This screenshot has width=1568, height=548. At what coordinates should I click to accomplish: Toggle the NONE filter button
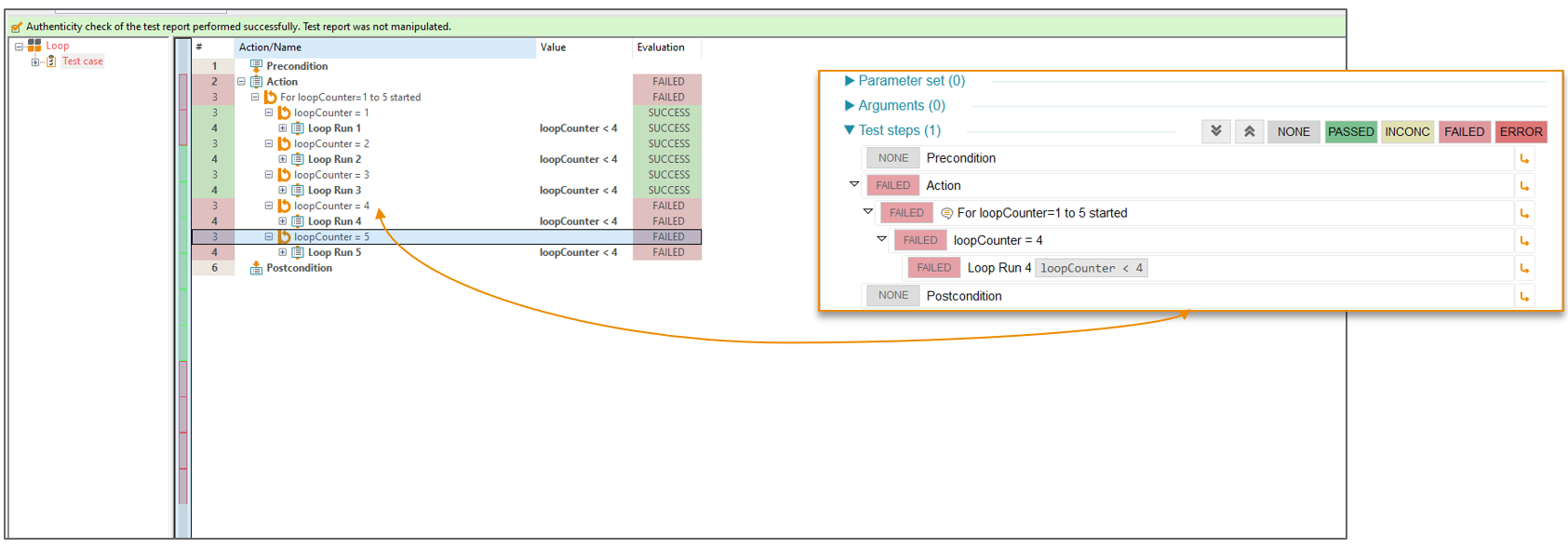[x=1293, y=131]
